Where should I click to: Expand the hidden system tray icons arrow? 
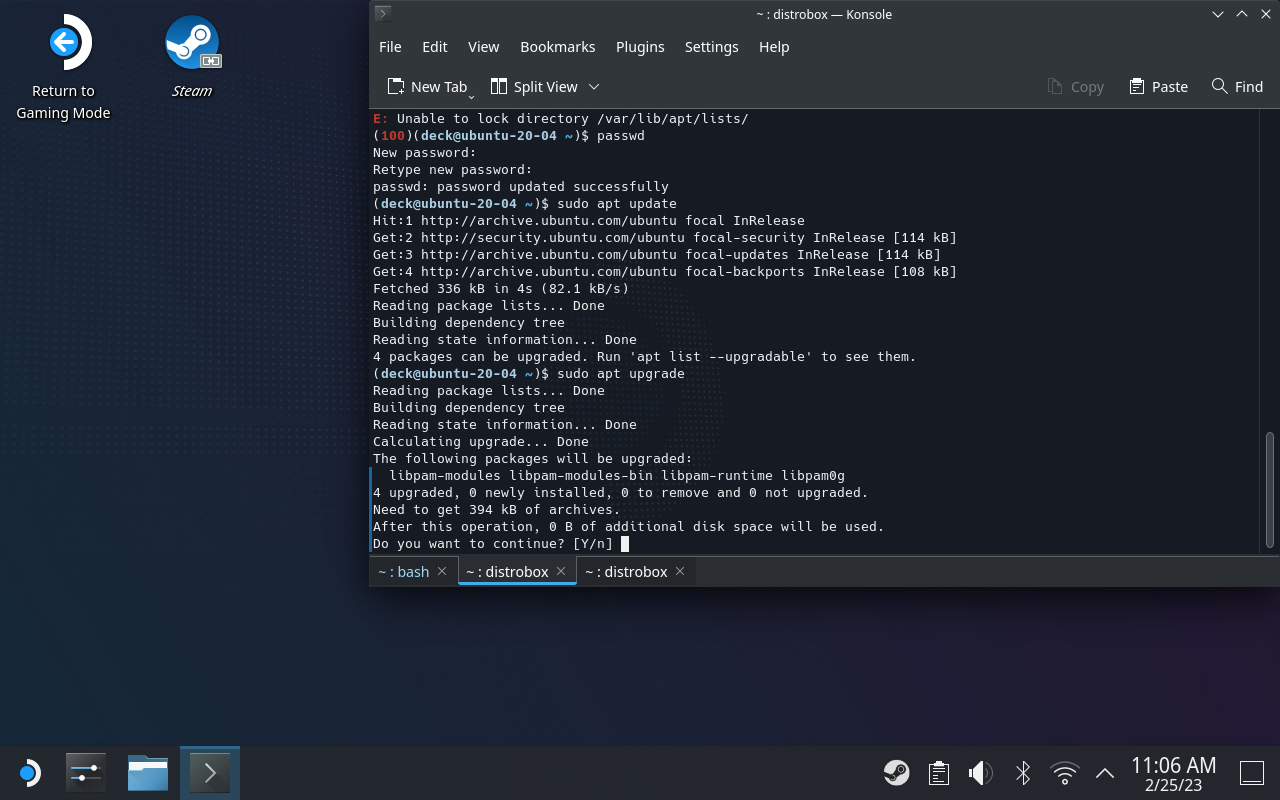point(1105,773)
